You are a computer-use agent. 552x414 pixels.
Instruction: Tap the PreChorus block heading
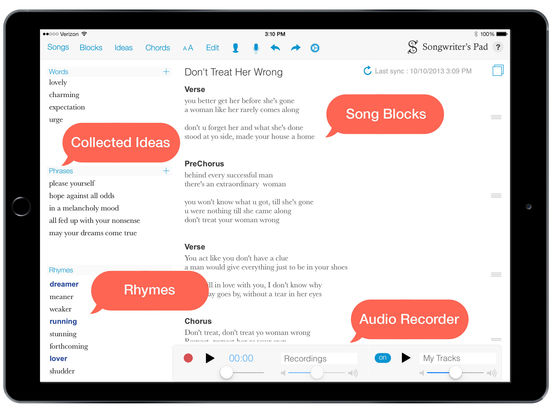click(x=204, y=164)
